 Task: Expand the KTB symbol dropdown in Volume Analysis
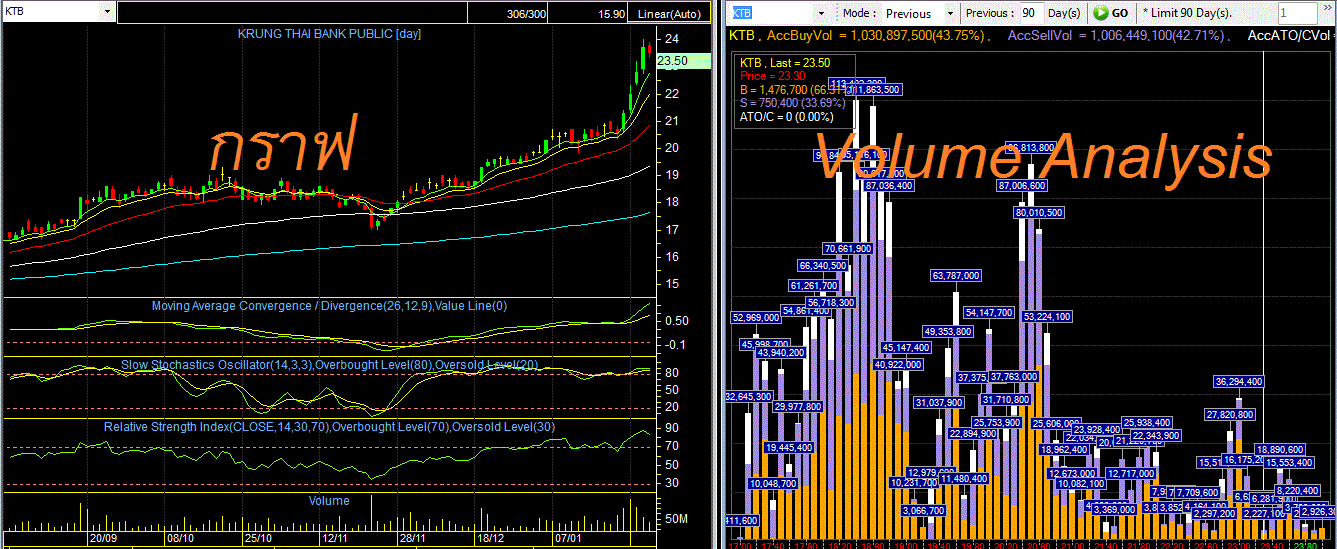[819, 13]
